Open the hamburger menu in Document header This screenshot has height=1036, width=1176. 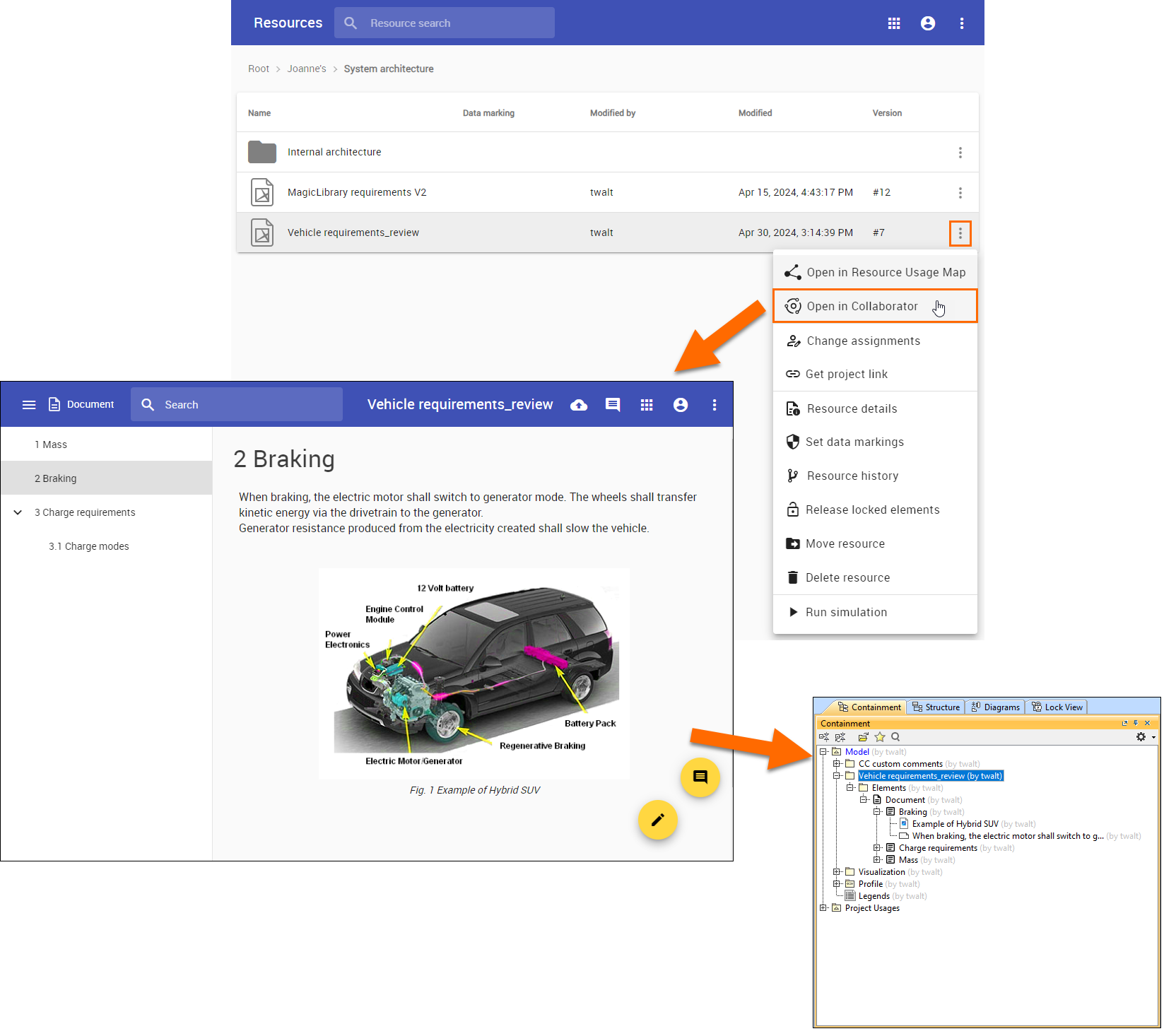pos(29,405)
